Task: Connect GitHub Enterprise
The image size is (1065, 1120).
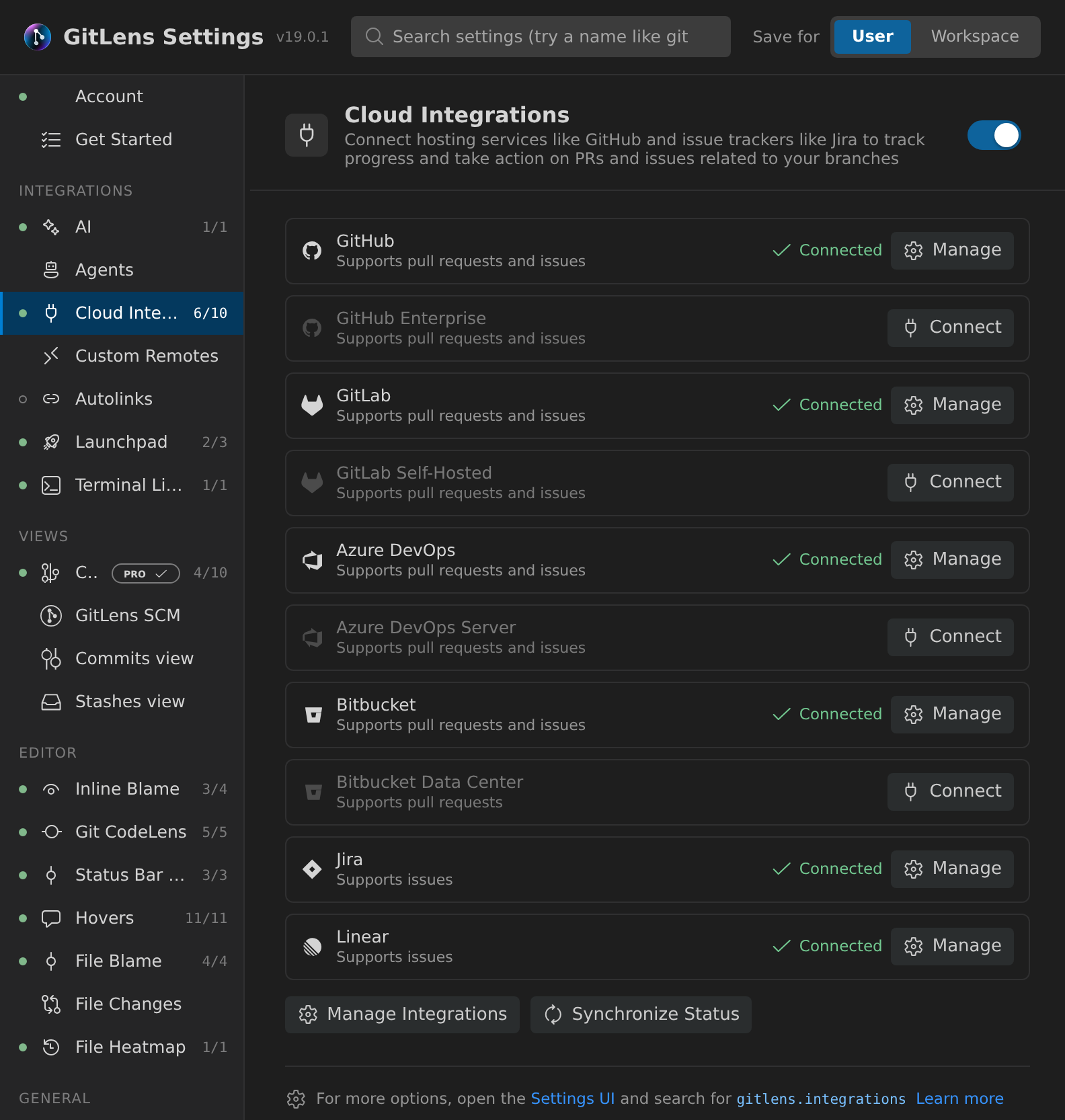Action: coord(951,328)
